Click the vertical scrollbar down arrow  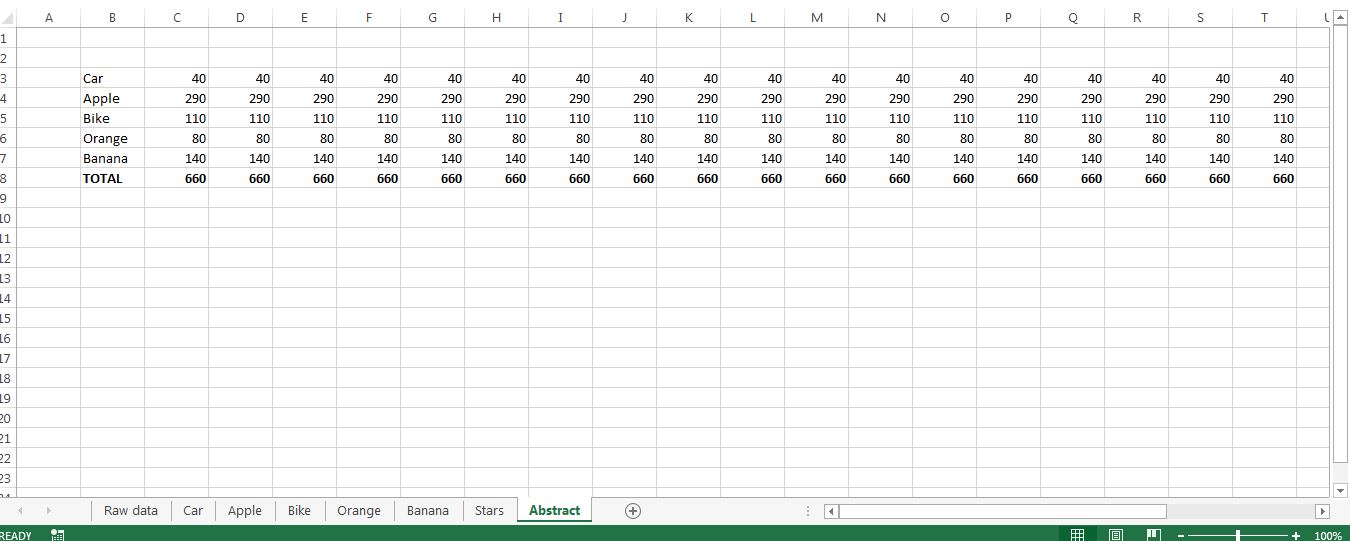tap(1341, 490)
